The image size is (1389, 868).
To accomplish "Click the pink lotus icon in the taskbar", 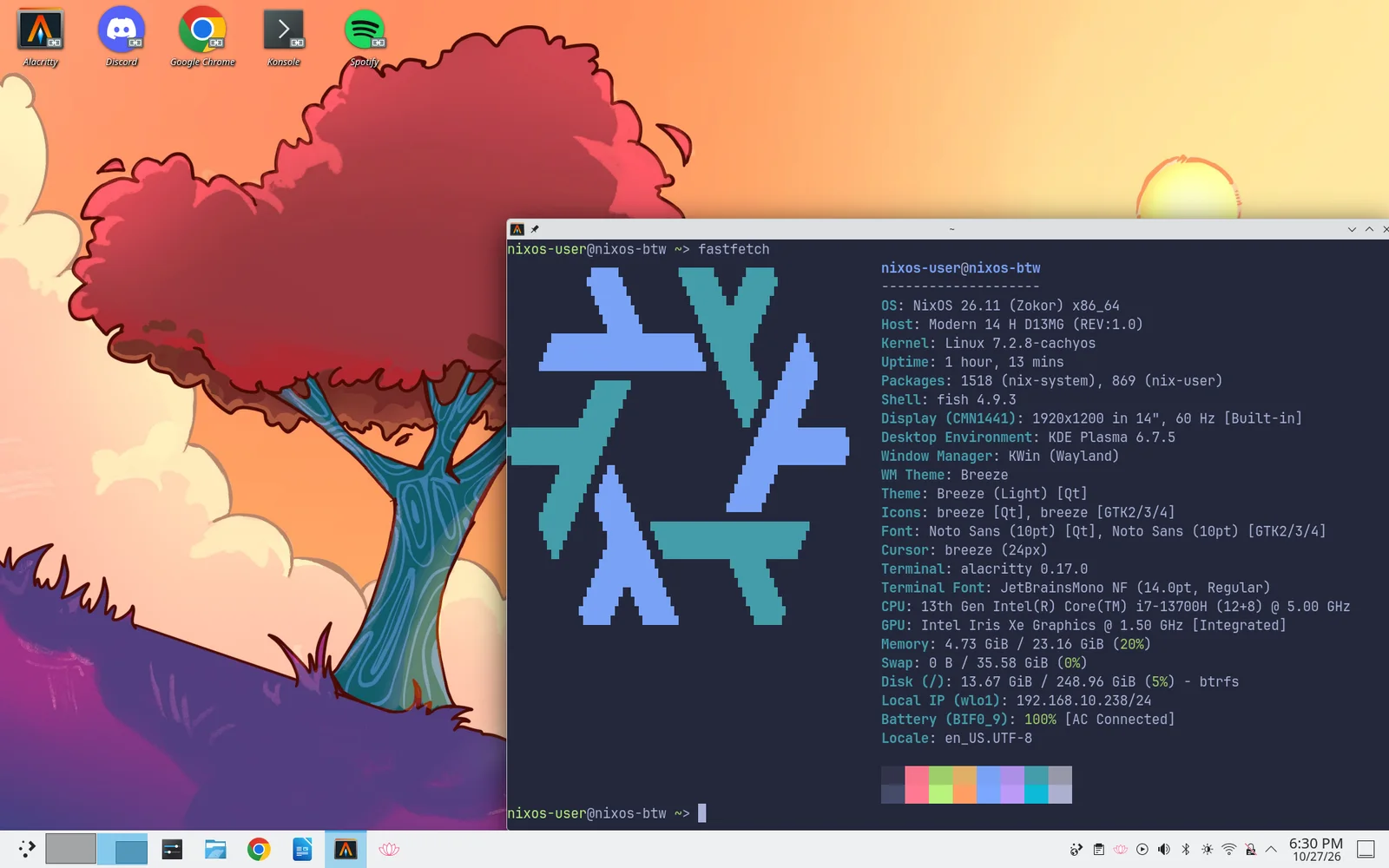I will (x=389, y=849).
